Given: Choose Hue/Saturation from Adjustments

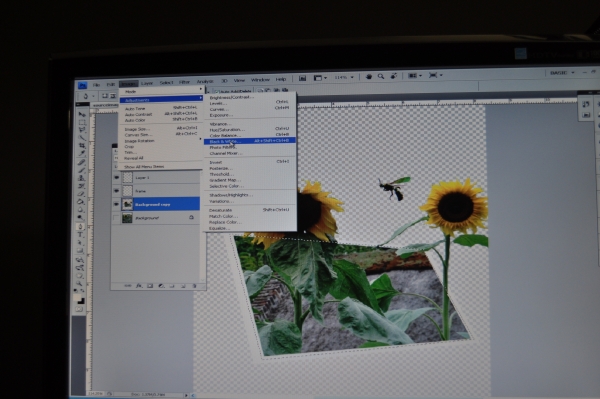Looking at the screenshot, I should (x=249, y=129).
